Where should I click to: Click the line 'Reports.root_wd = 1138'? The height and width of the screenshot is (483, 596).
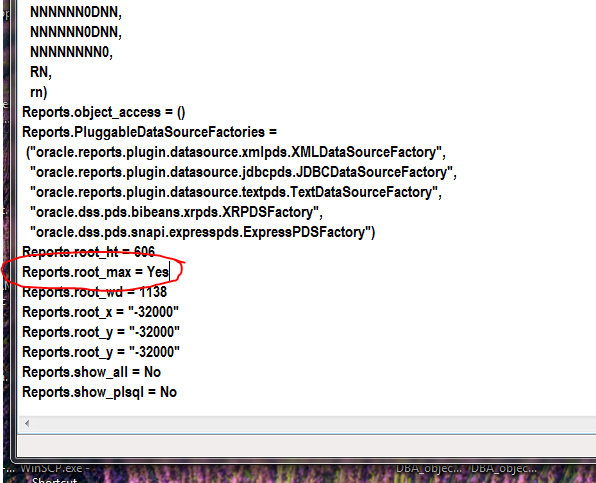click(95, 292)
